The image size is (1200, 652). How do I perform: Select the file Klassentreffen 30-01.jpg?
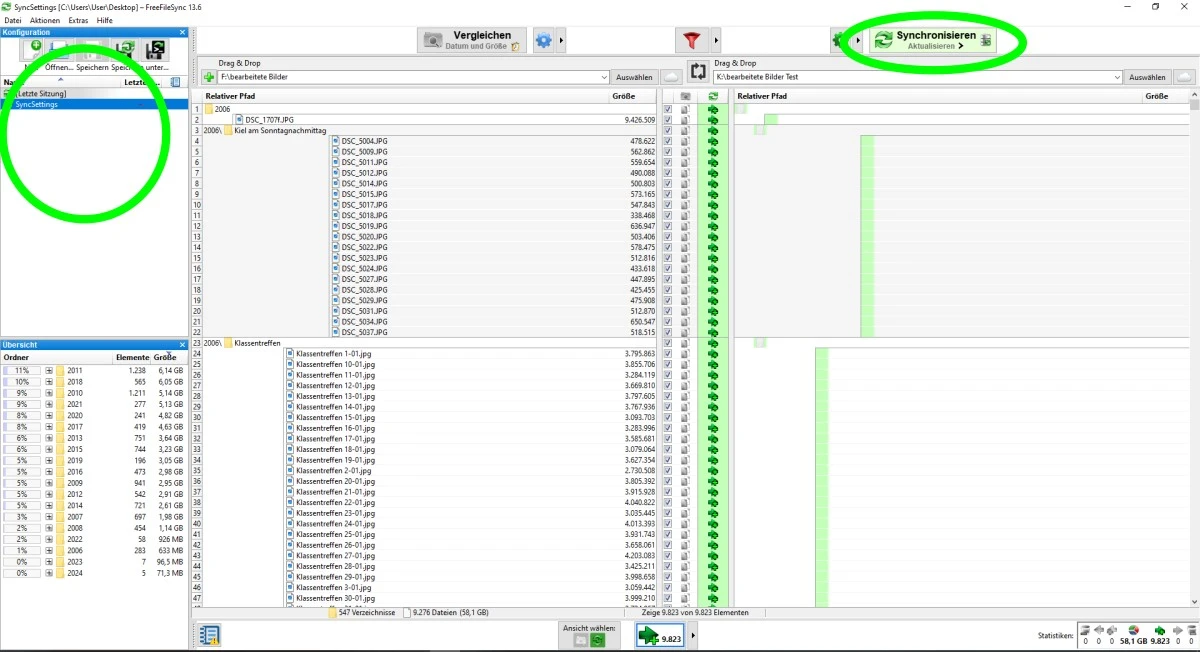(335, 598)
